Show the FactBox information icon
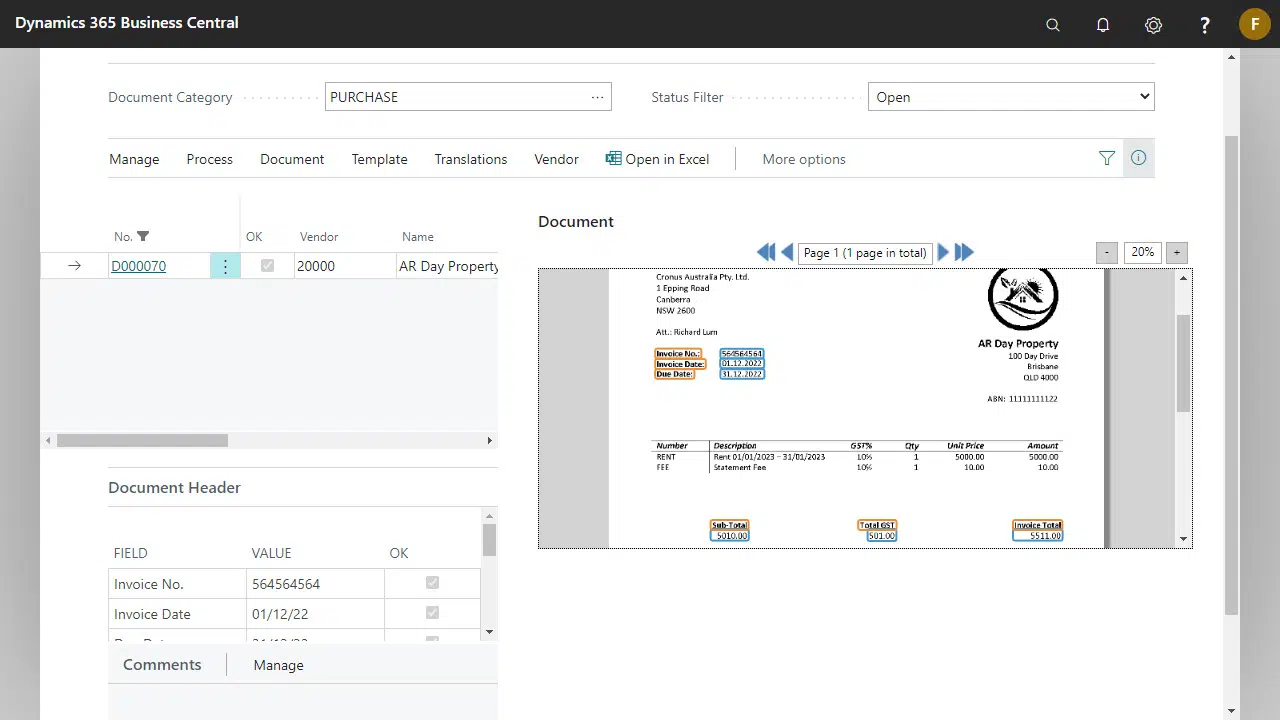This screenshot has width=1280, height=720. (x=1138, y=158)
